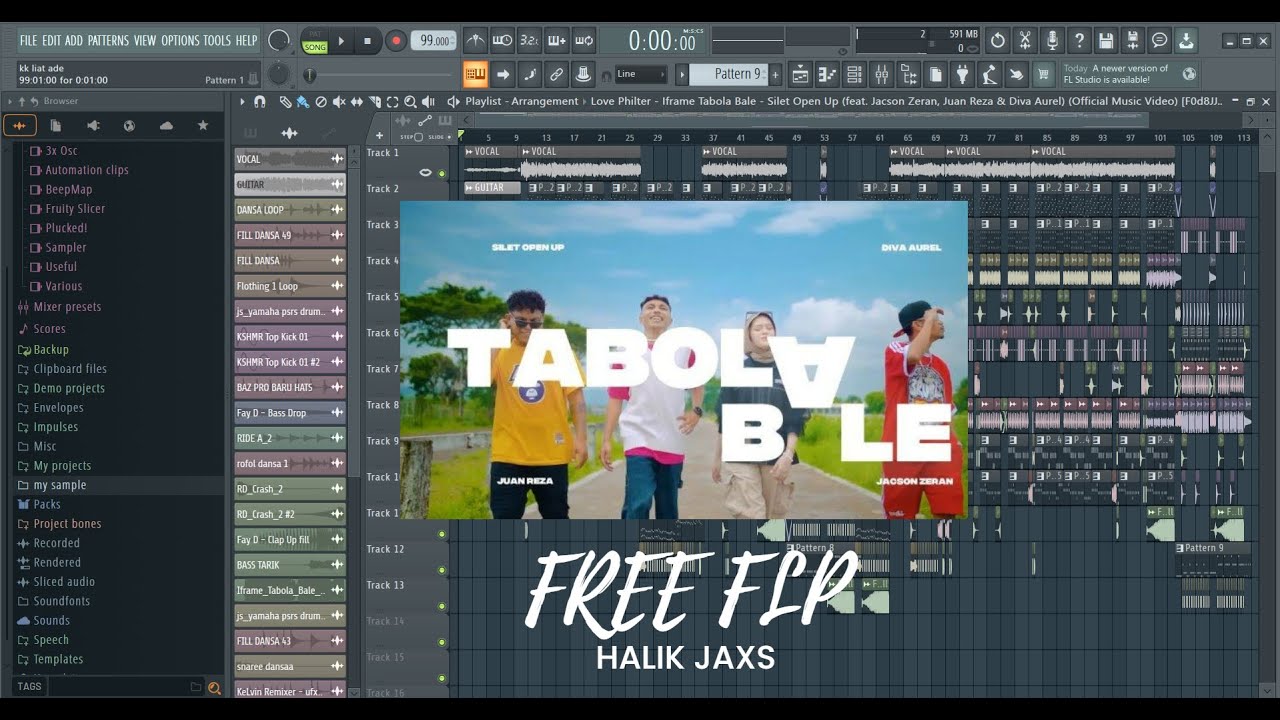This screenshot has height=720, width=1280.
Task: Open the Playlist options arrow menu
Action: tap(241, 101)
